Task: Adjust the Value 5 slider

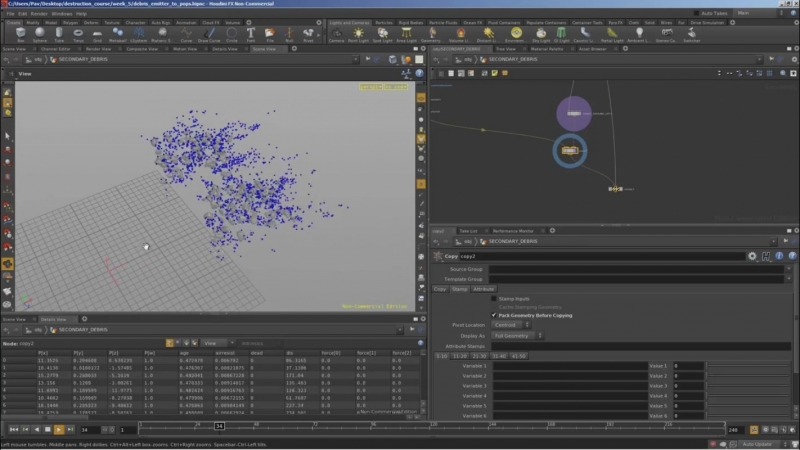Action: pos(748,406)
